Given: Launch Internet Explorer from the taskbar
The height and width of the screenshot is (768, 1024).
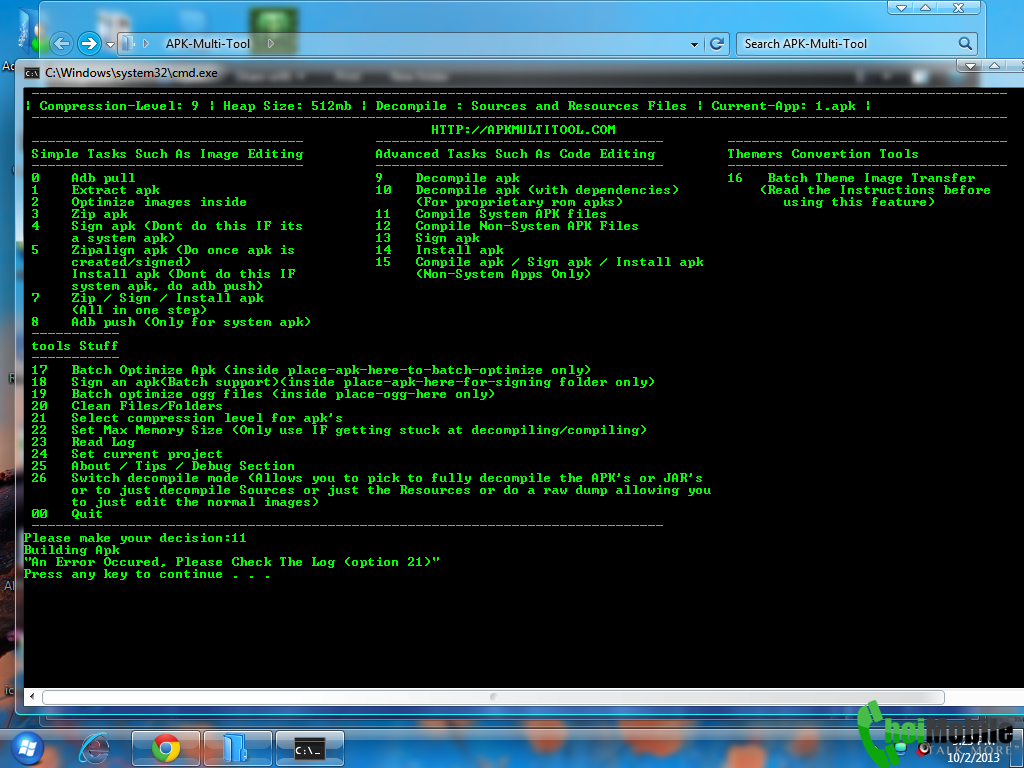Looking at the screenshot, I should [95, 748].
